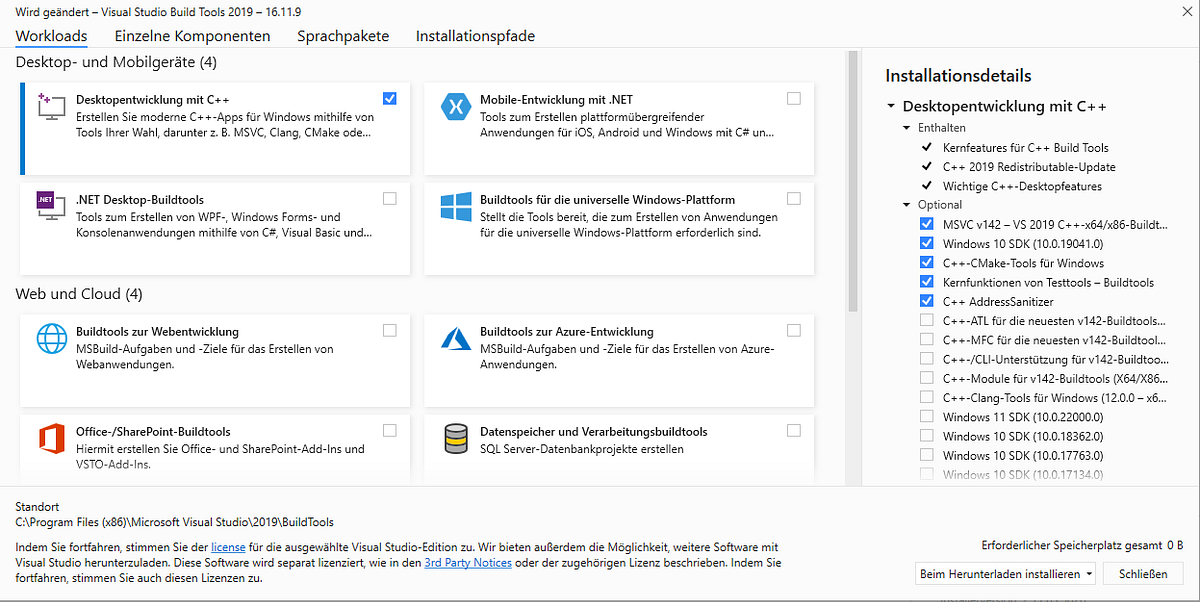This screenshot has width=1200, height=602.
Task: Click the workloads list vertical scrollbar
Action: click(x=853, y=180)
